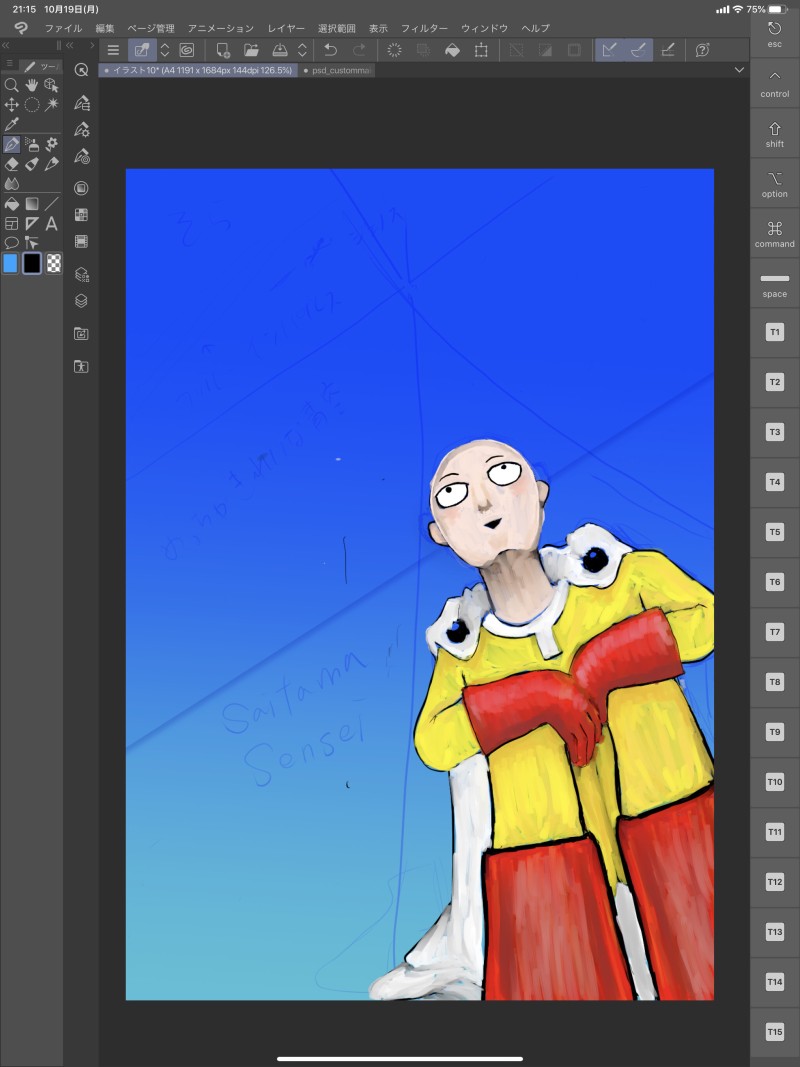Open the Color Set panel icon
Image resolution: width=800 pixels, height=1067 pixels.
point(81,215)
